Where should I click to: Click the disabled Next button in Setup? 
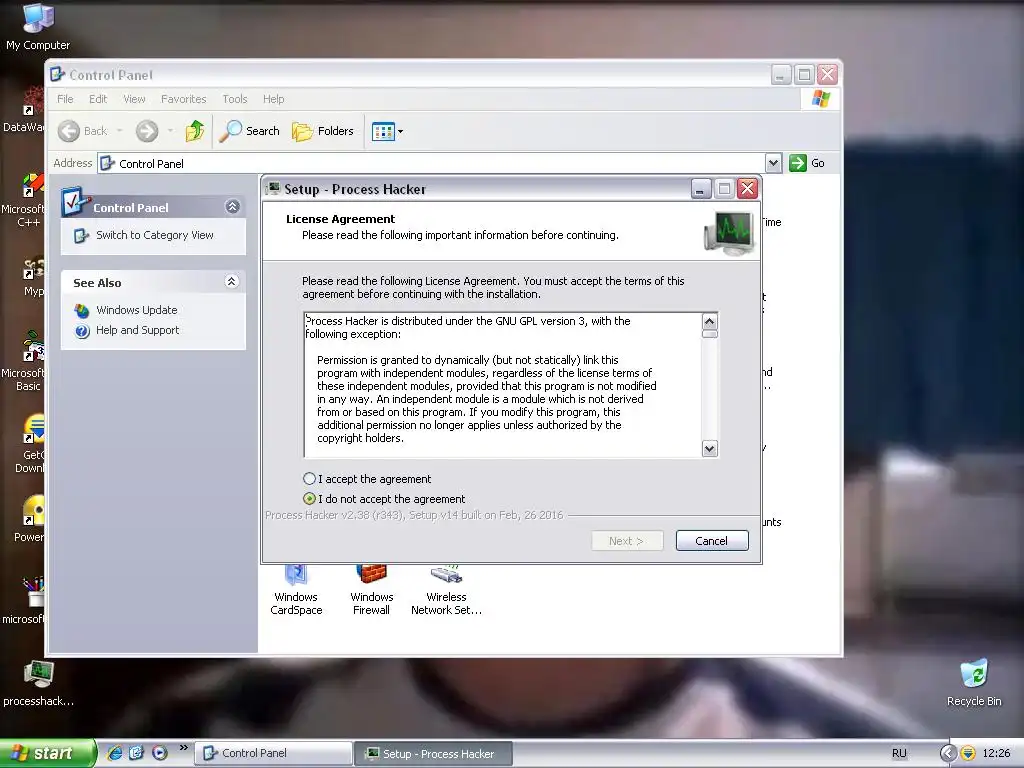pos(627,541)
